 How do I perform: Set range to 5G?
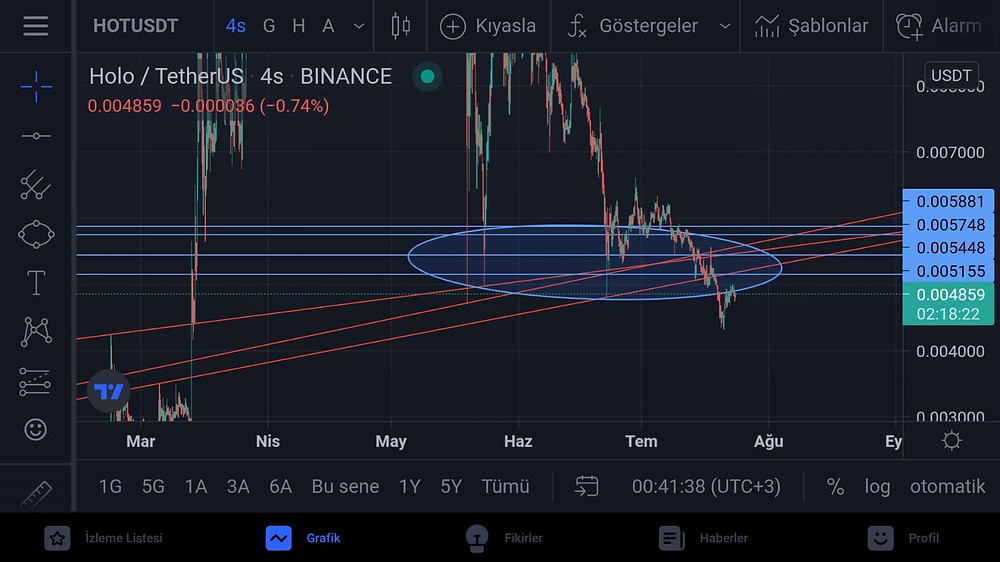[153, 487]
